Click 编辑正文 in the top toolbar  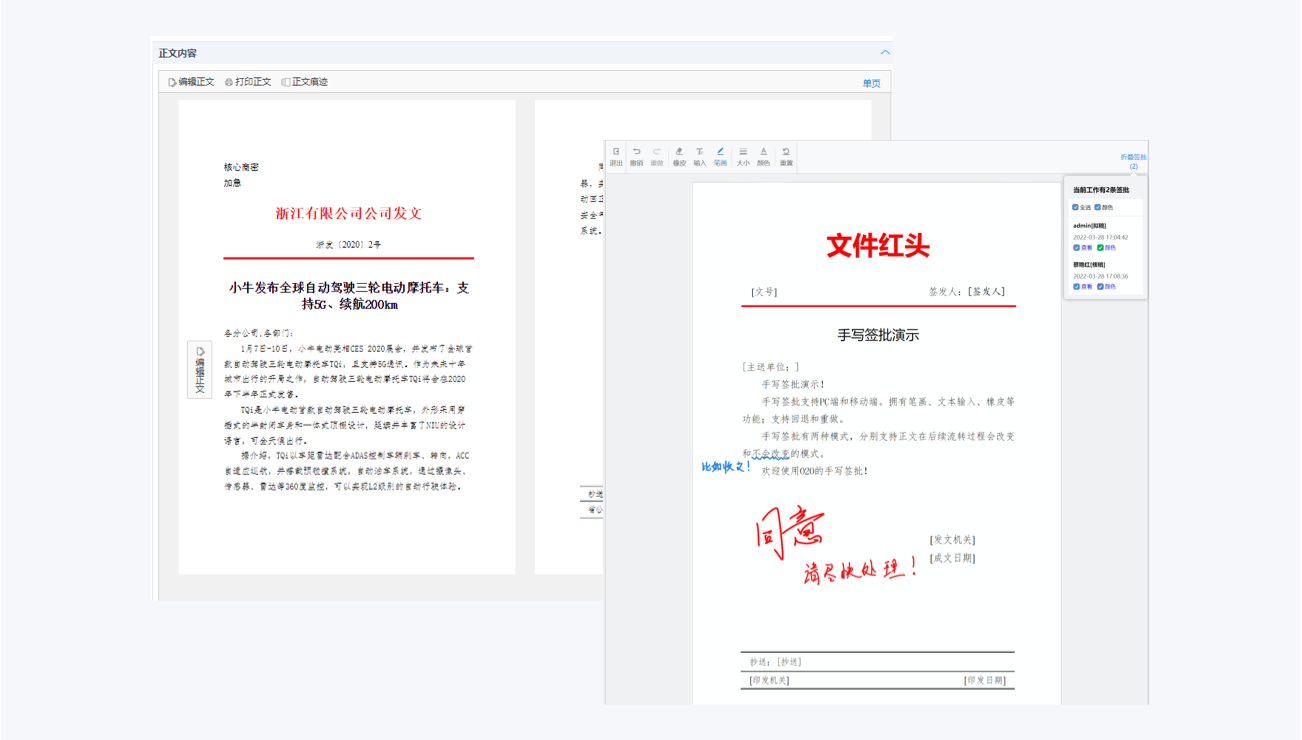pos(191,82)
